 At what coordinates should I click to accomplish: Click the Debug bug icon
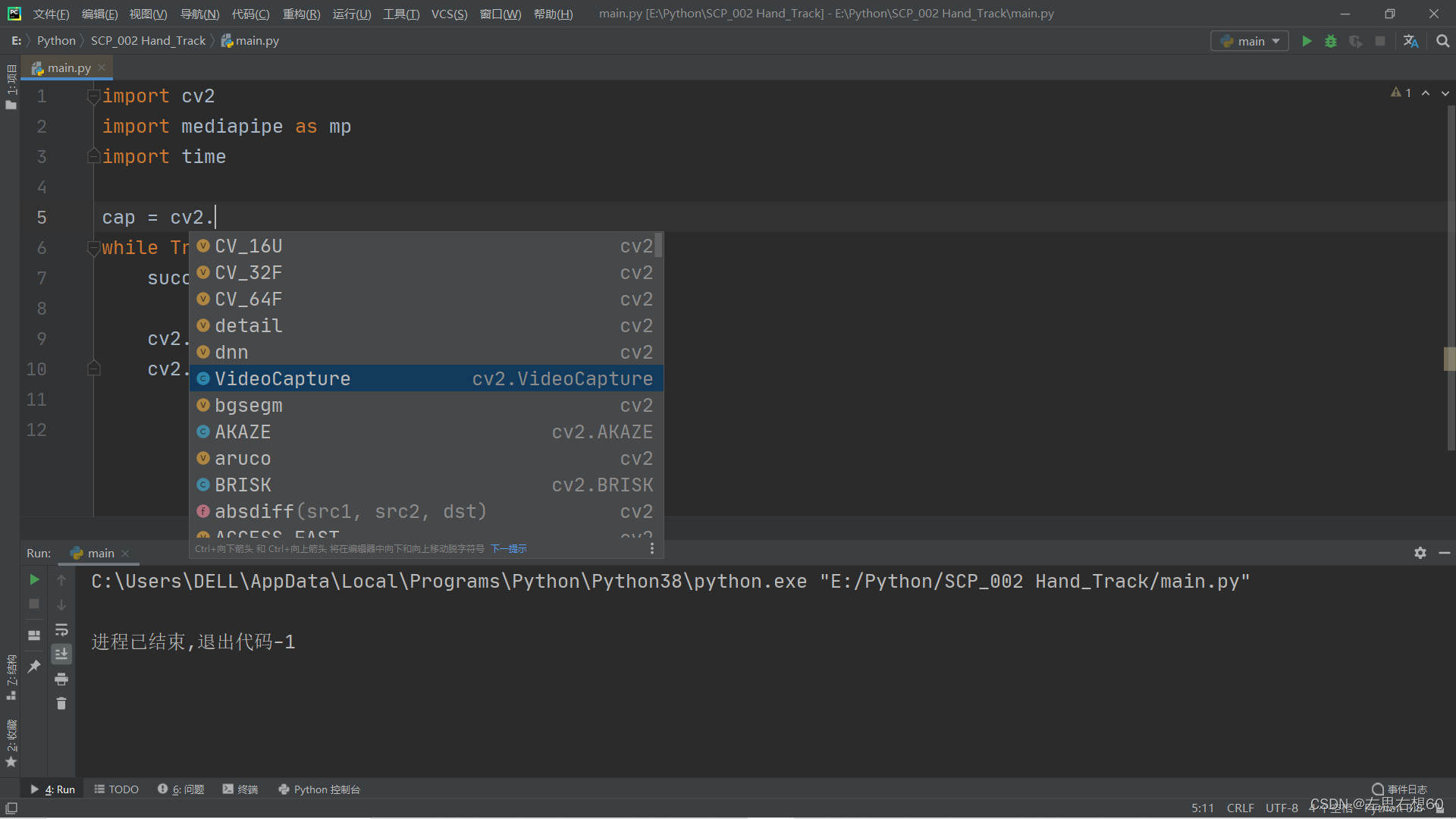pos(1331,42)
